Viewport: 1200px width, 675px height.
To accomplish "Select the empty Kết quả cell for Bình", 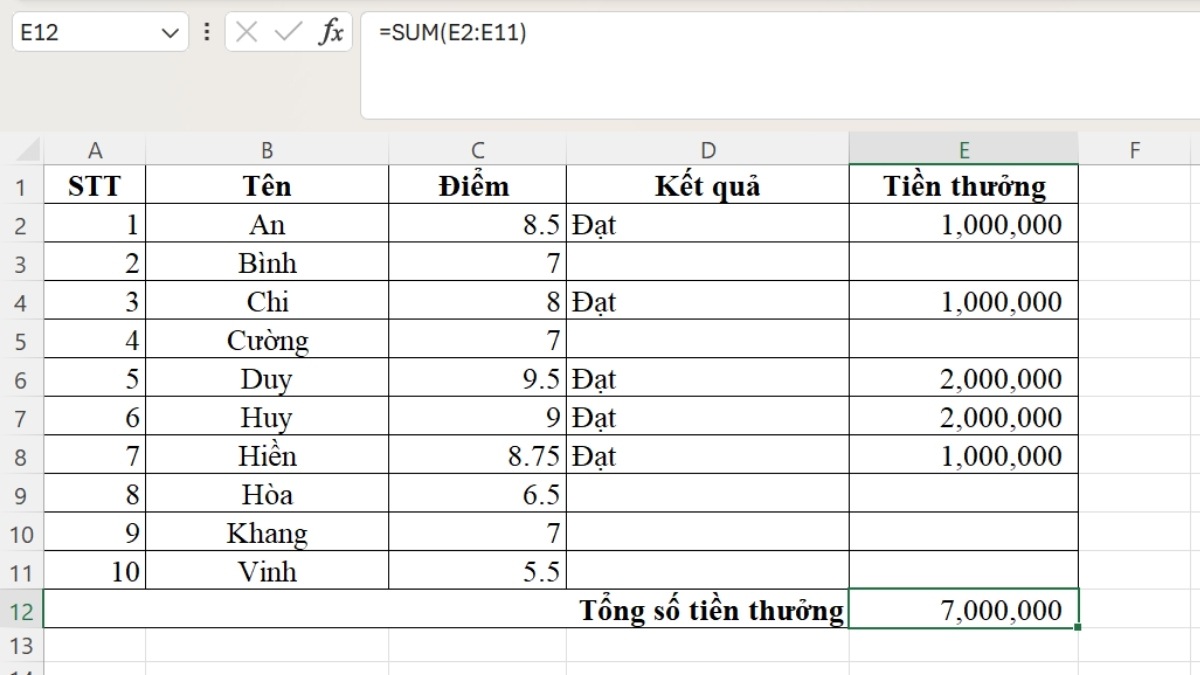I will pos(708,263).
